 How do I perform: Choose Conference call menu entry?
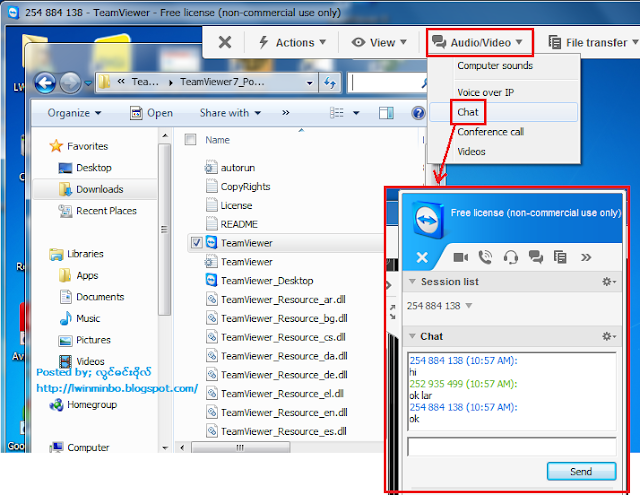490,132
